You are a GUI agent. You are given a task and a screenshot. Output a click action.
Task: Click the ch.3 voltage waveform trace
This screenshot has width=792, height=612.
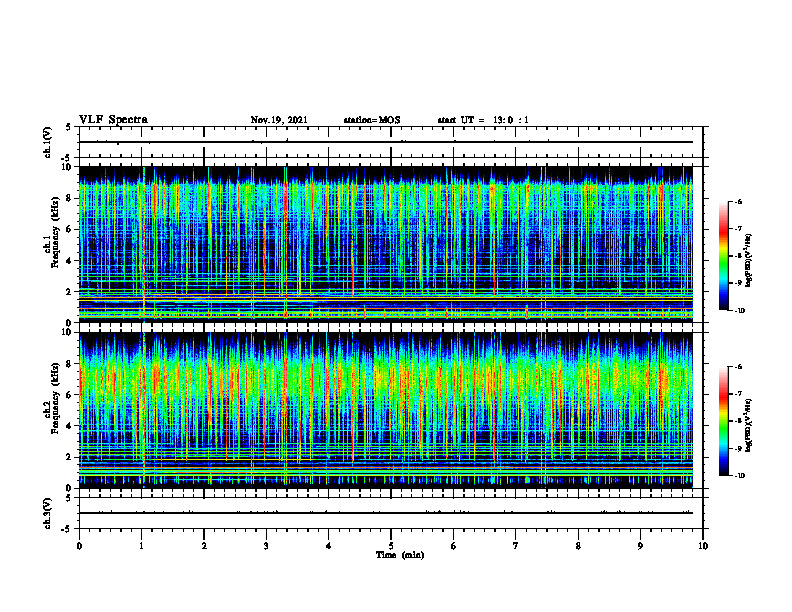pos(386,513)
